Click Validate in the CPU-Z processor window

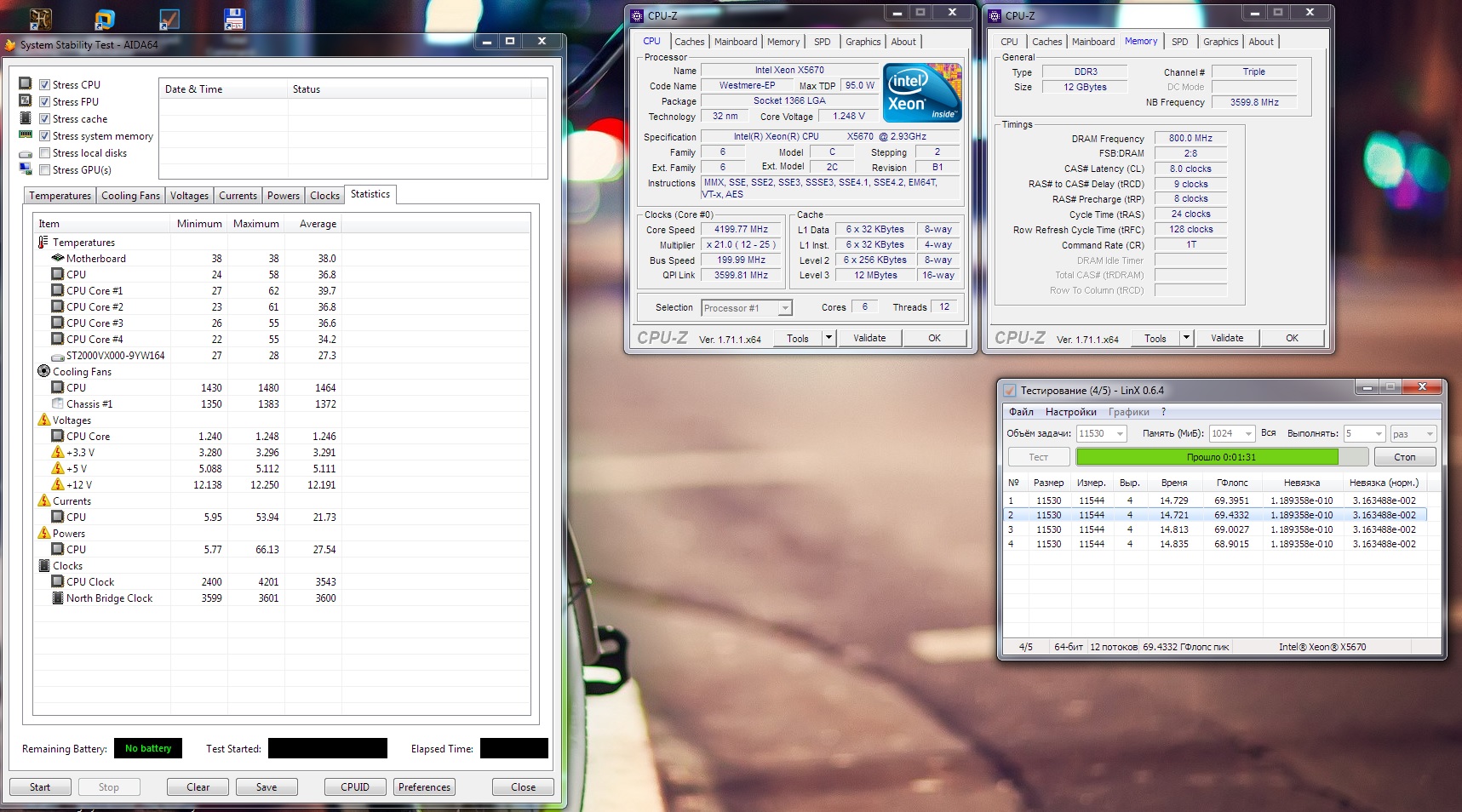pyautogui.click(x=869, y=338)
